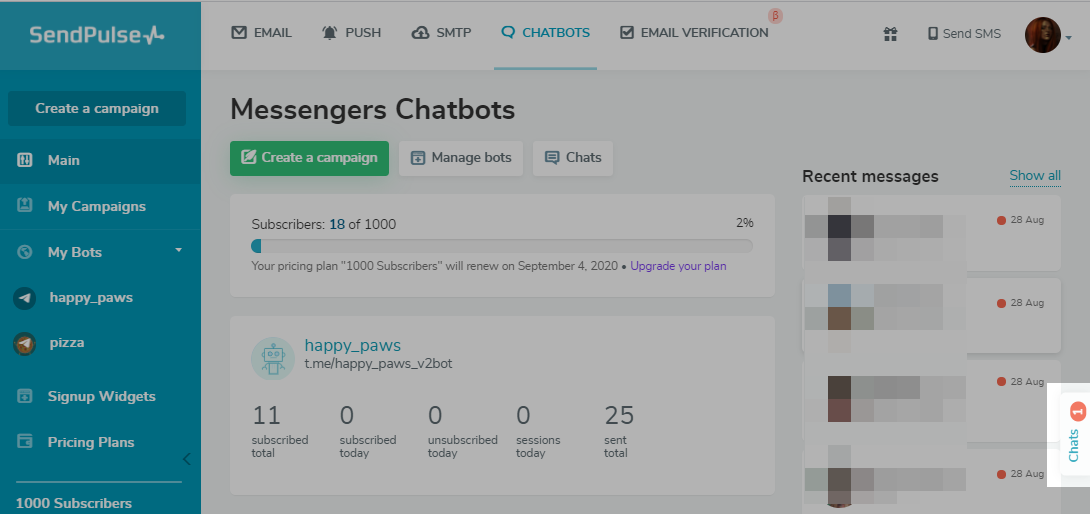Follow the Upgrade your plan link
The image size is (1090, 514).
pos(678,267)
